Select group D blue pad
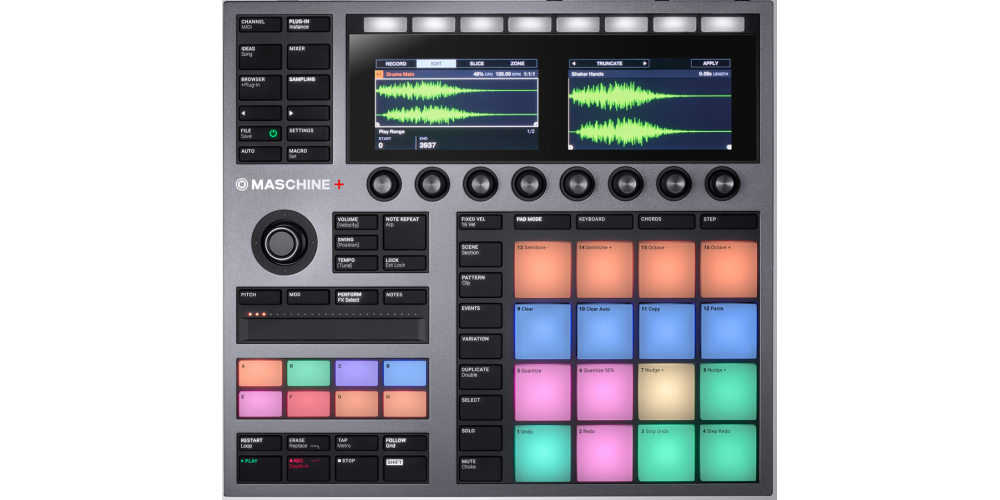The image size is (1000, 500). [405, 374]
